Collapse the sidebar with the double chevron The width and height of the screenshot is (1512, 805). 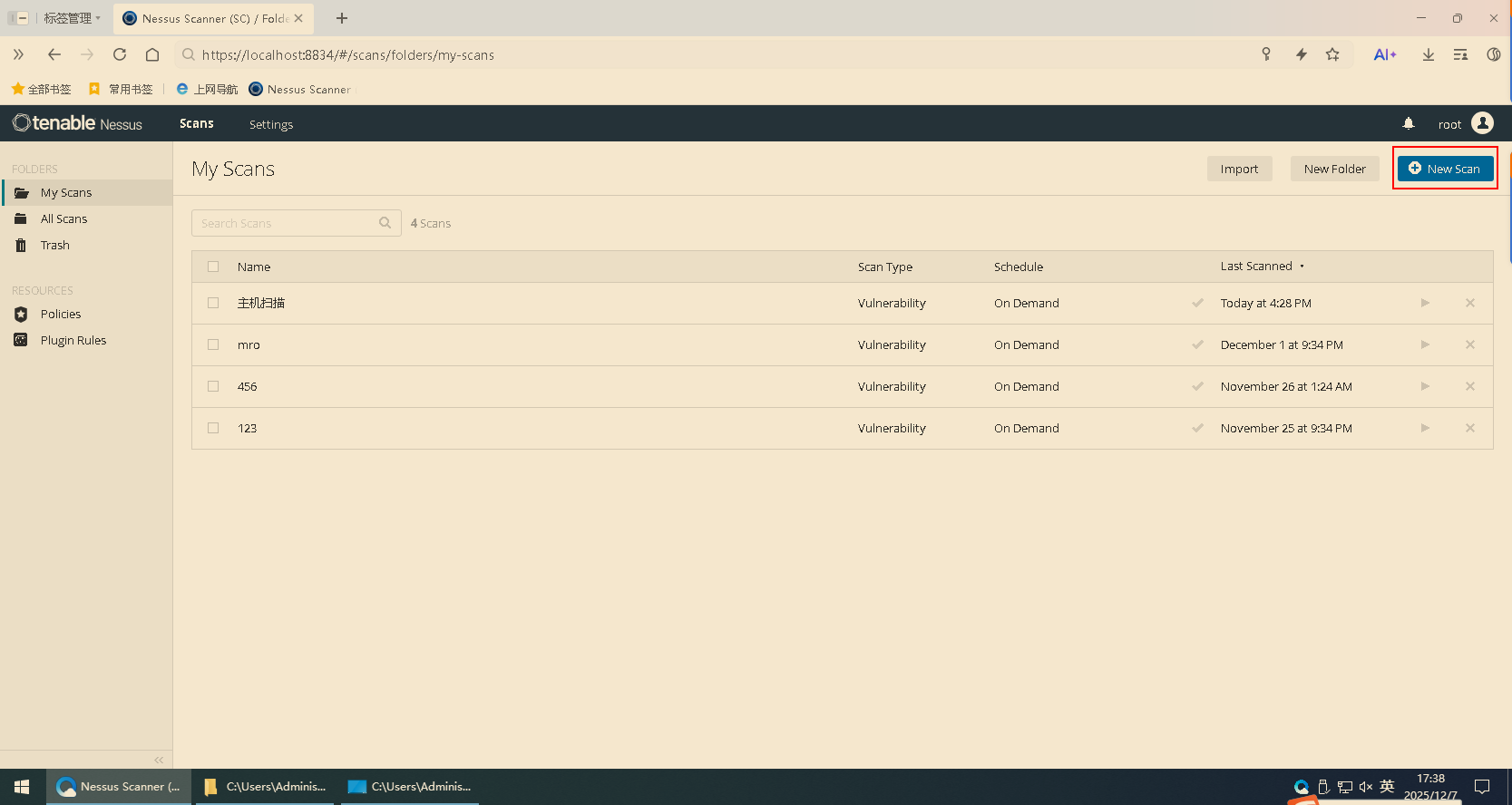pyautogui.click(x=159, y=760)
